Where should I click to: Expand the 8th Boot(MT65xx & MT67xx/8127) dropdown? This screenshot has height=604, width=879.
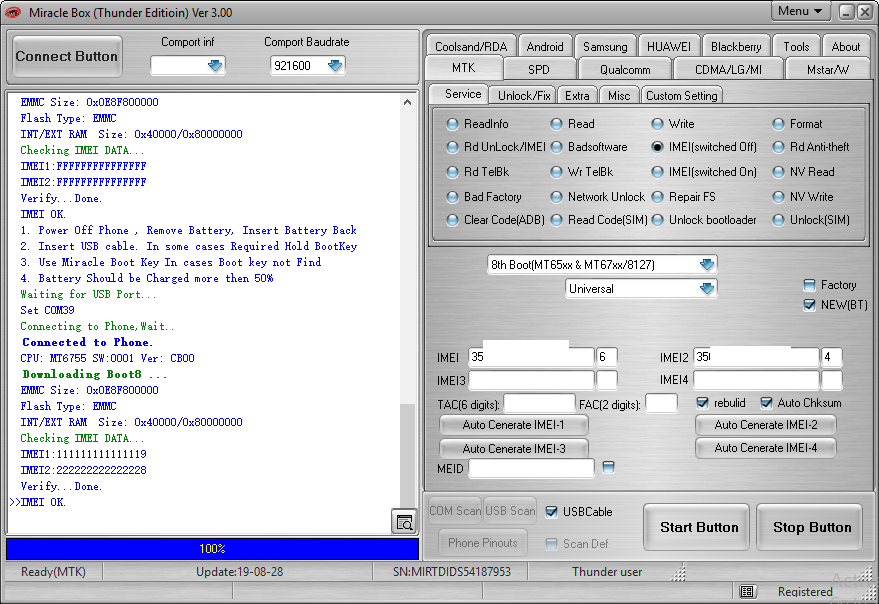click(x=707, y=264)
